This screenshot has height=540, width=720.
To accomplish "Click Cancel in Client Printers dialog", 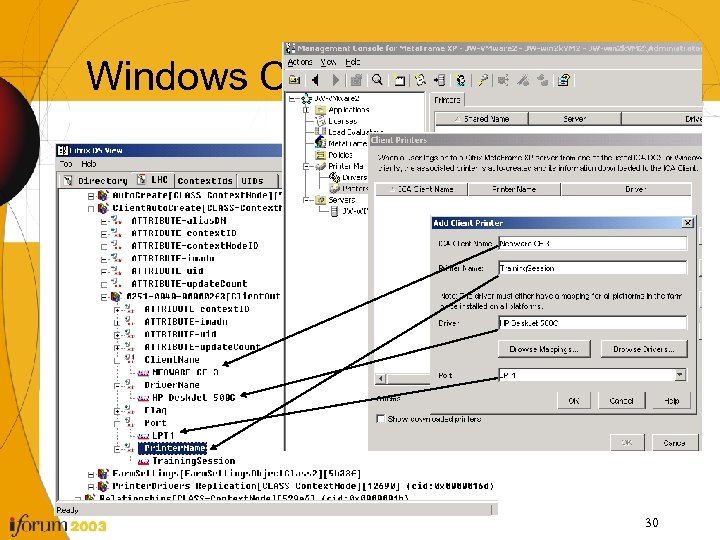I will coord(674,443).
